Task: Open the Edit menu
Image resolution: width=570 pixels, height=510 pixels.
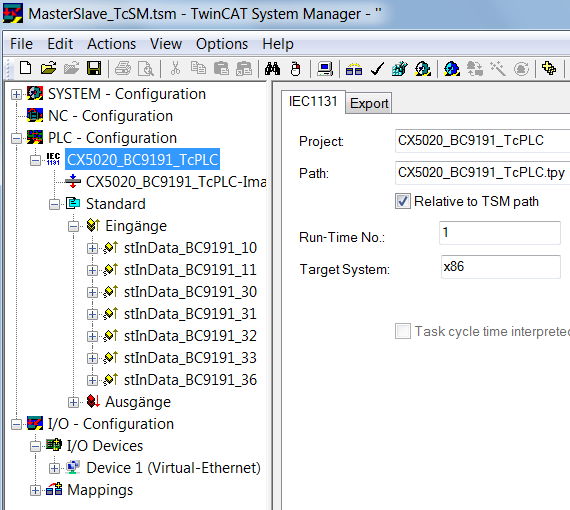Action: pos(60,44)
